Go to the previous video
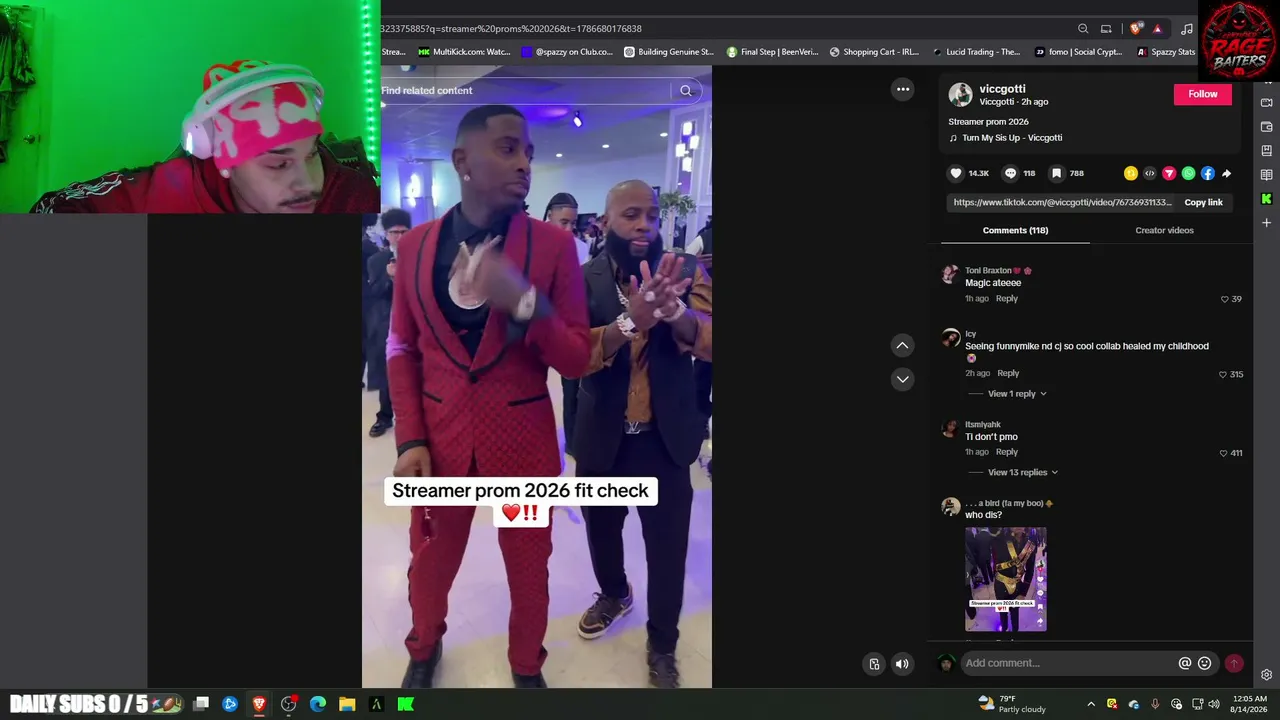The width and height of the screenshot is (1280, 720). click(x=902, y=345)
